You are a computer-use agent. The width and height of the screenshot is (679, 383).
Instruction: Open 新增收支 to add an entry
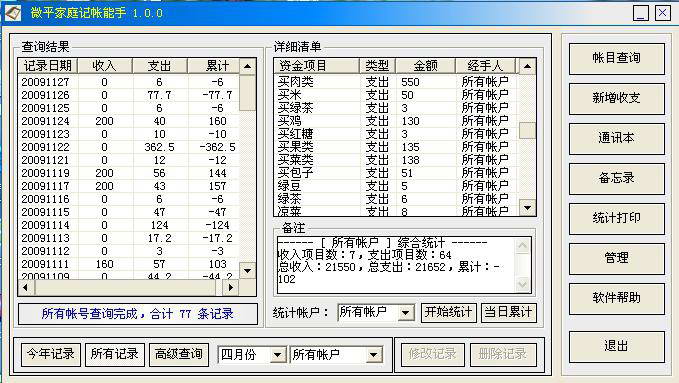616,98
